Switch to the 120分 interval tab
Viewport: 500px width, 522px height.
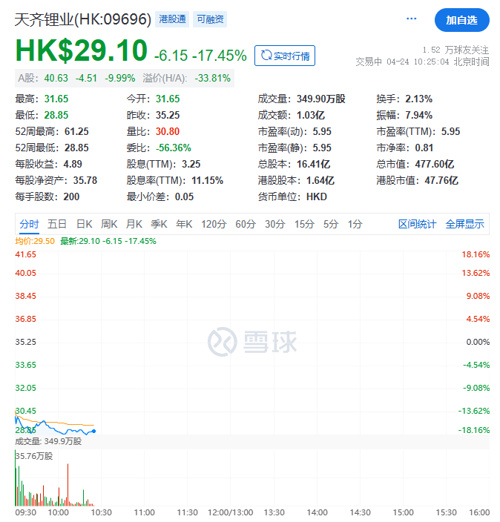214,224
